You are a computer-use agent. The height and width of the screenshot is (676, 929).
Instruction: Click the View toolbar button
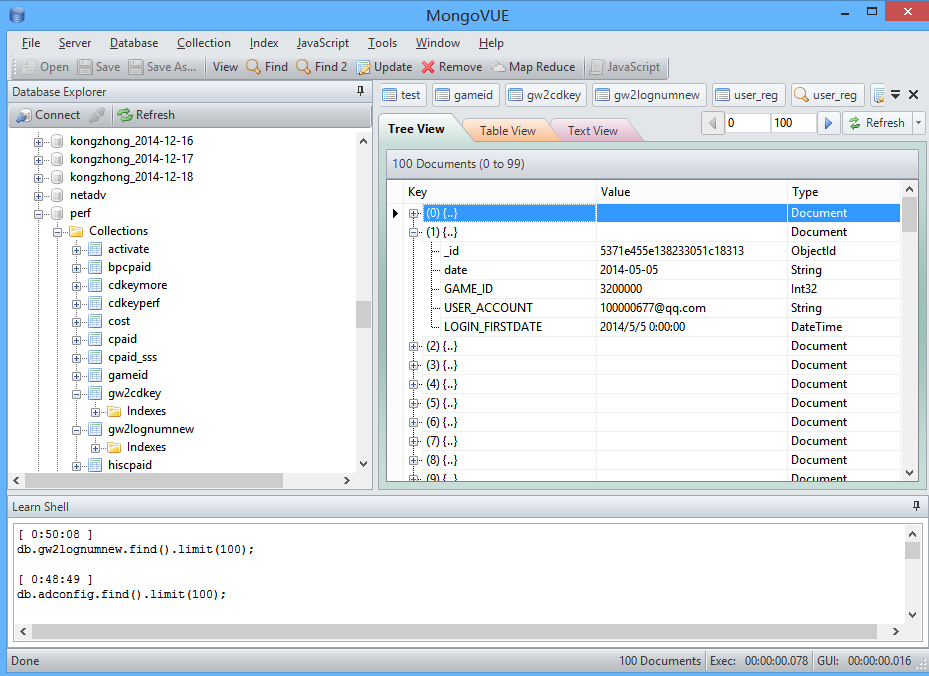pos(225,67)
